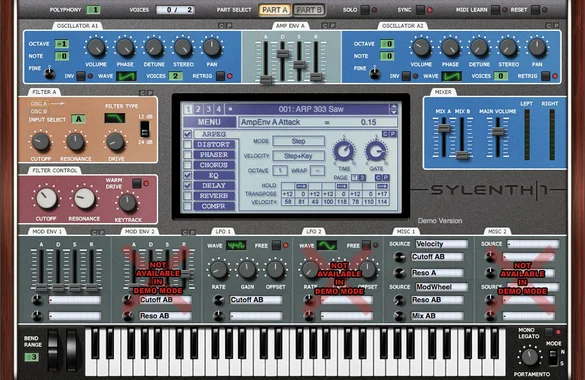Toggle the Sync button

pyautogui.click(x=420, y=10)
